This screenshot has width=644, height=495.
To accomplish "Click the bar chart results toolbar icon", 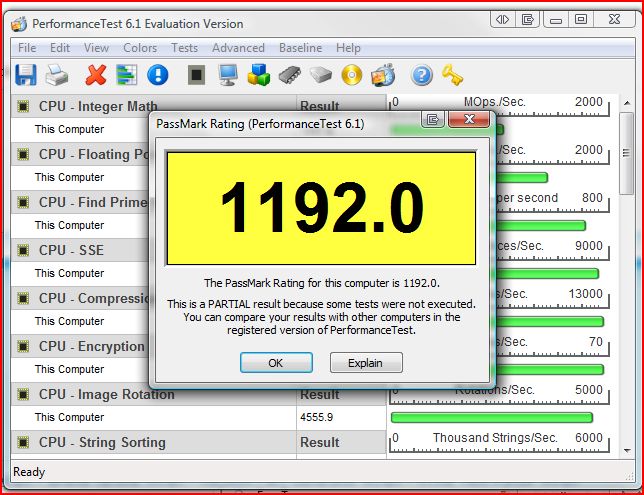I will [126, 75].
